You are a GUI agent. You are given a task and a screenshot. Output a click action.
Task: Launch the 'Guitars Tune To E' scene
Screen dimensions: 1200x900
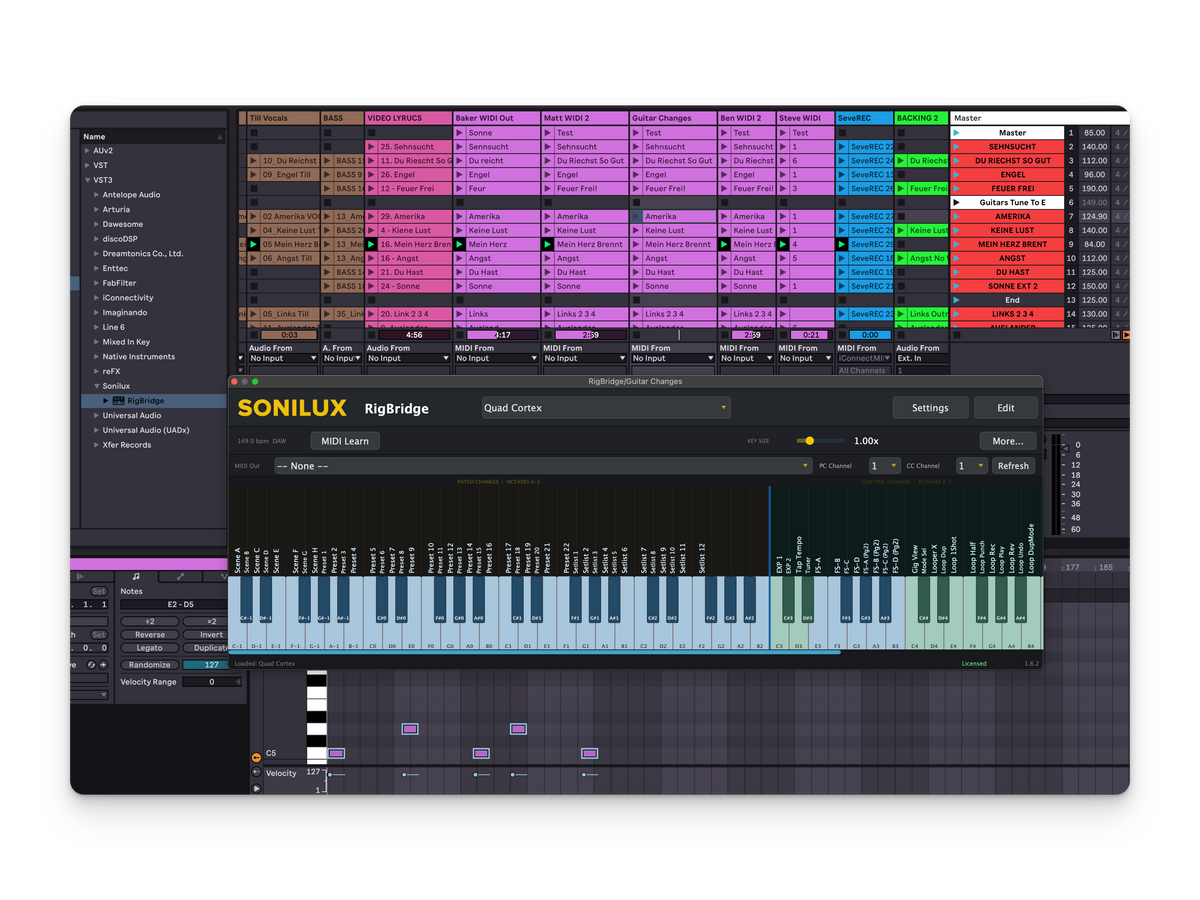(x=956, y=203)
